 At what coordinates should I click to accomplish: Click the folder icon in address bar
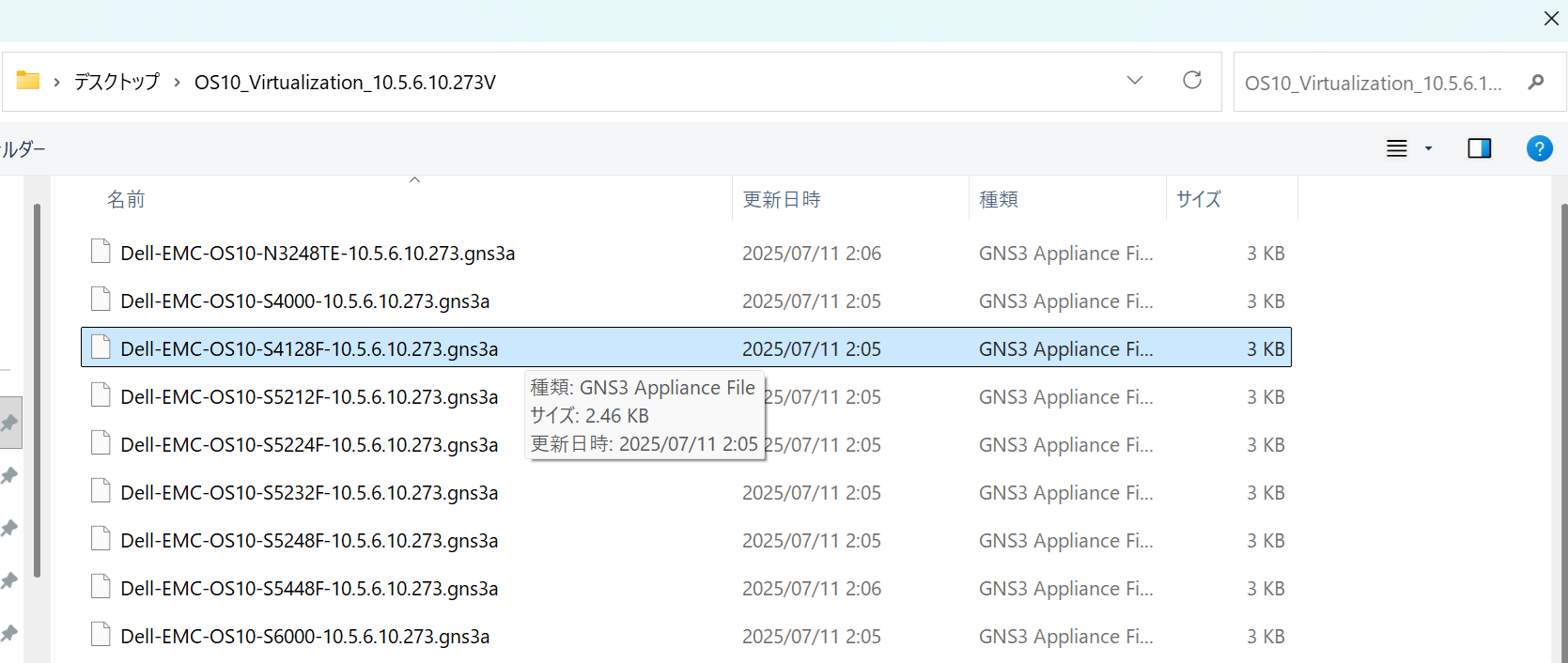click(x=28, y=81)
